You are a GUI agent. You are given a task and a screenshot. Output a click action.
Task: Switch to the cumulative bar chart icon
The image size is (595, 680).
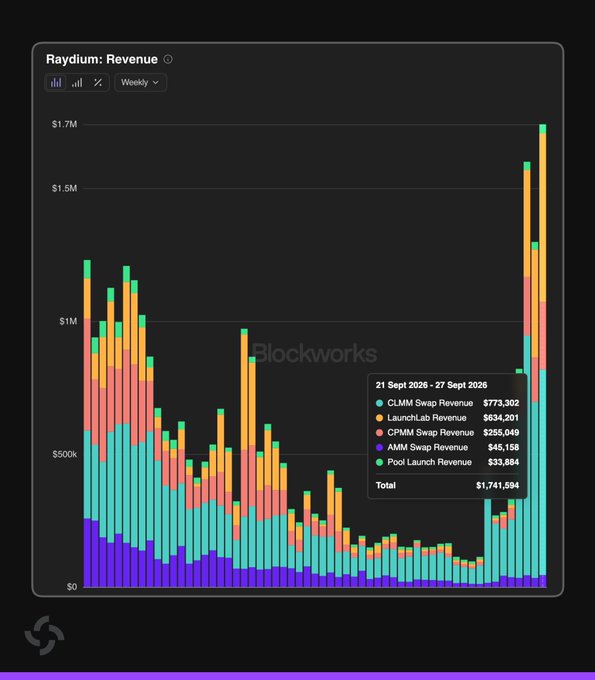[77, 82]
